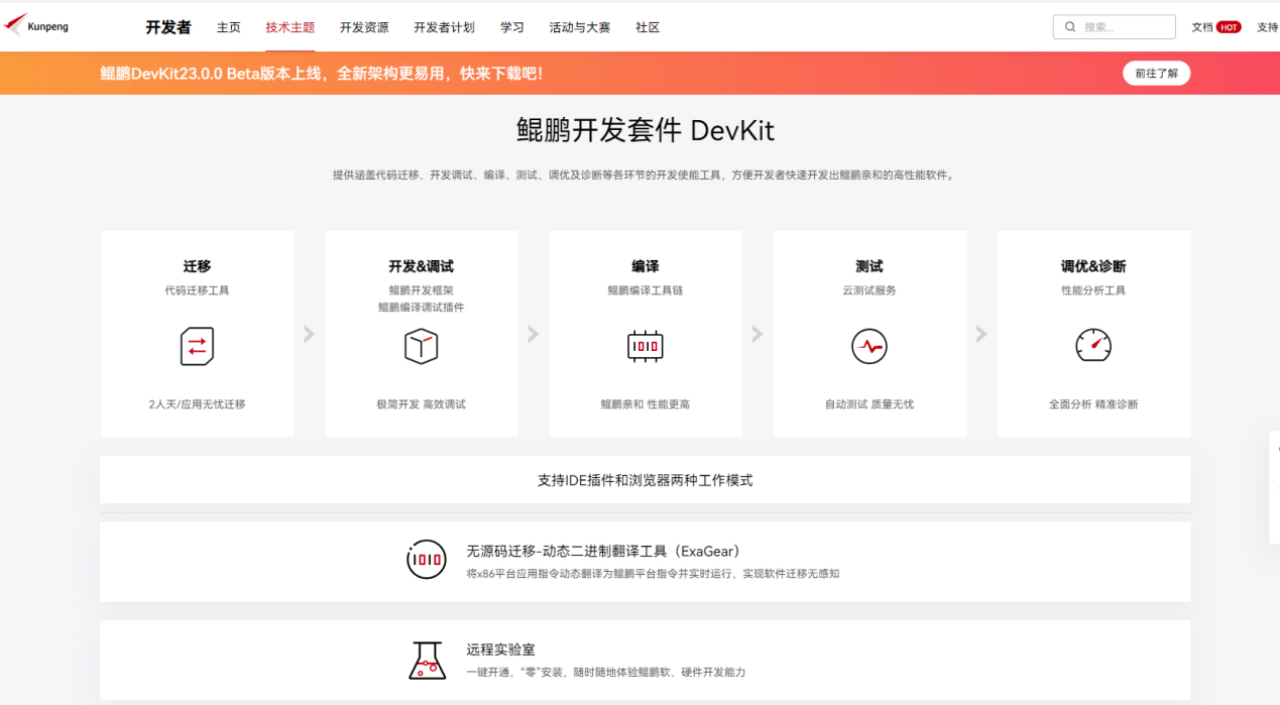Click the 代码迁移工具 text
1280x705 pixels.
tap(197, 290)
